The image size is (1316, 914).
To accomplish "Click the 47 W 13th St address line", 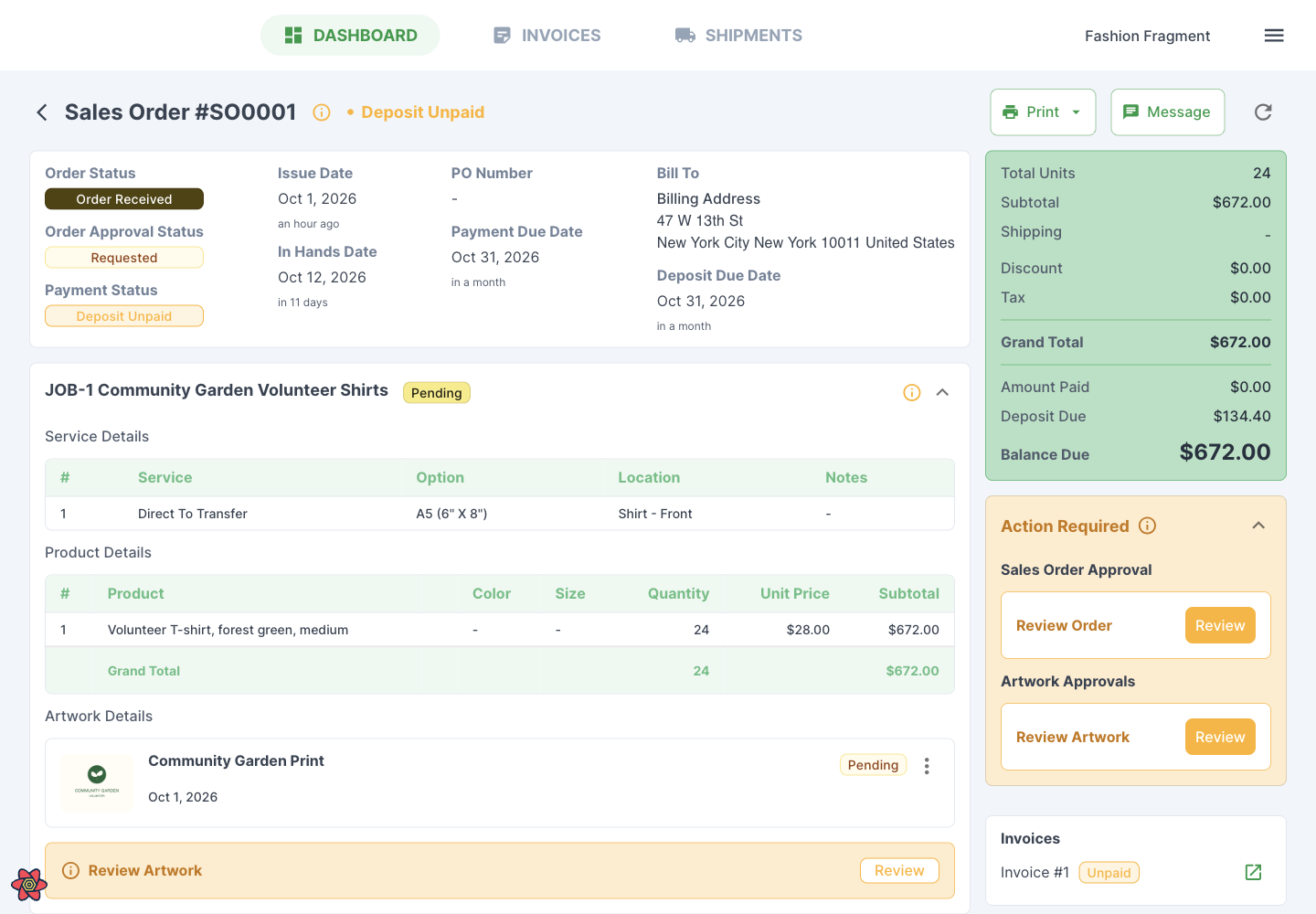I will (x=700, y=220).
